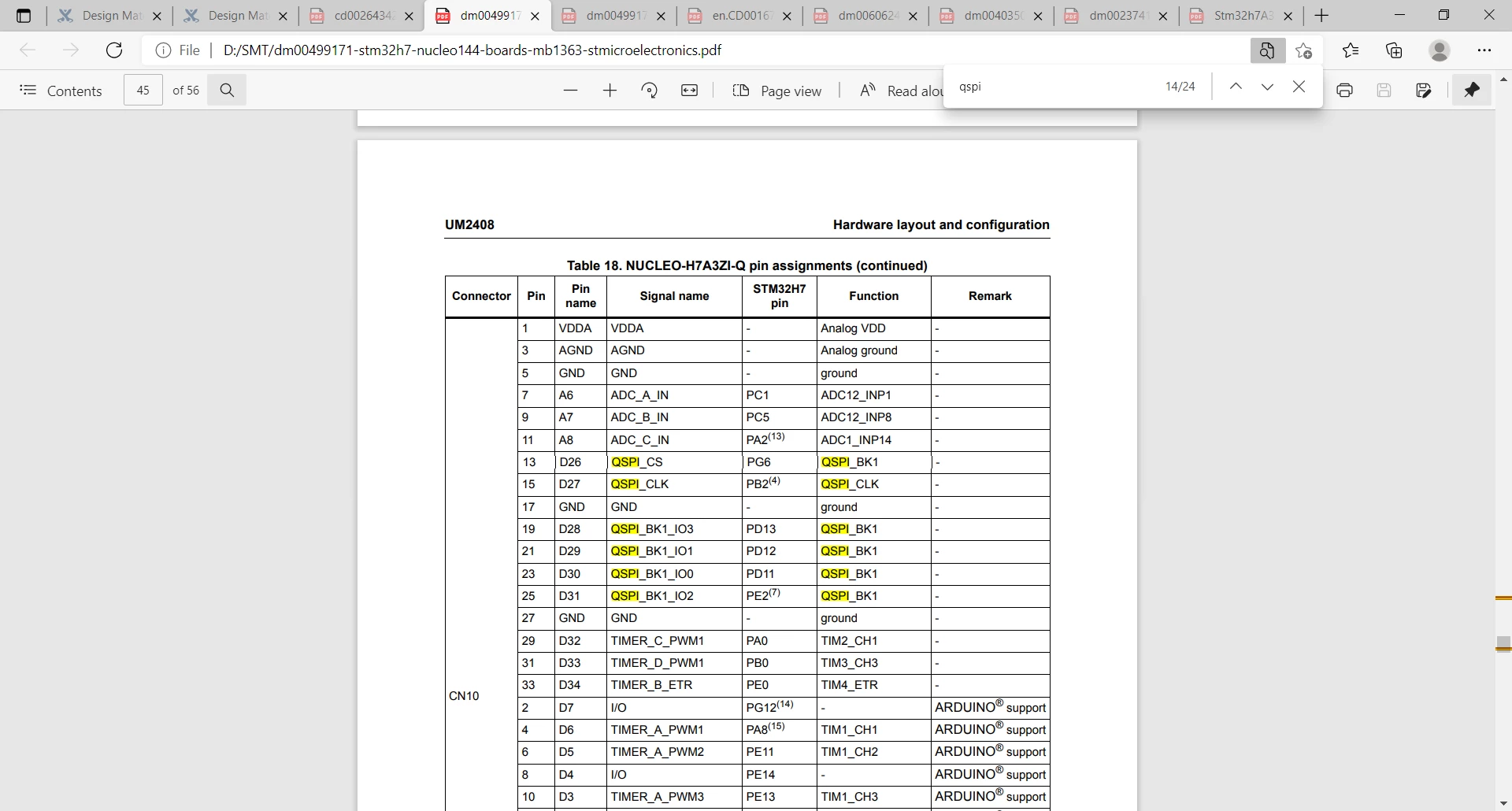Viewport: 1512px width, 811px height.
Task: Toggle the Contents sidebar
Action: click(x=61, y=91)
